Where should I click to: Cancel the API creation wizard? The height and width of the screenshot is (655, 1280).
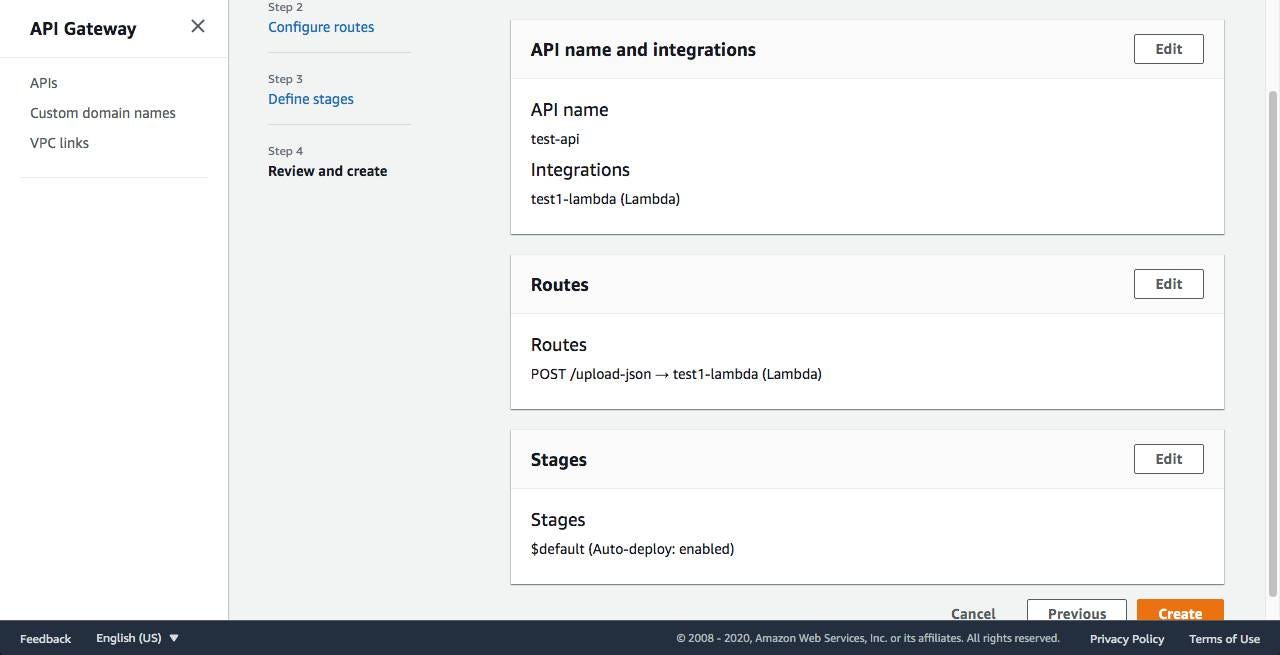point(973,613)
